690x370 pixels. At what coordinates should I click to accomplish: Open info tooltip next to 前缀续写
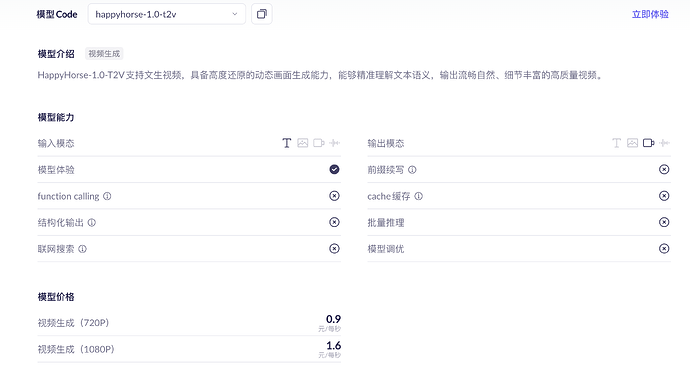(412, 170)
